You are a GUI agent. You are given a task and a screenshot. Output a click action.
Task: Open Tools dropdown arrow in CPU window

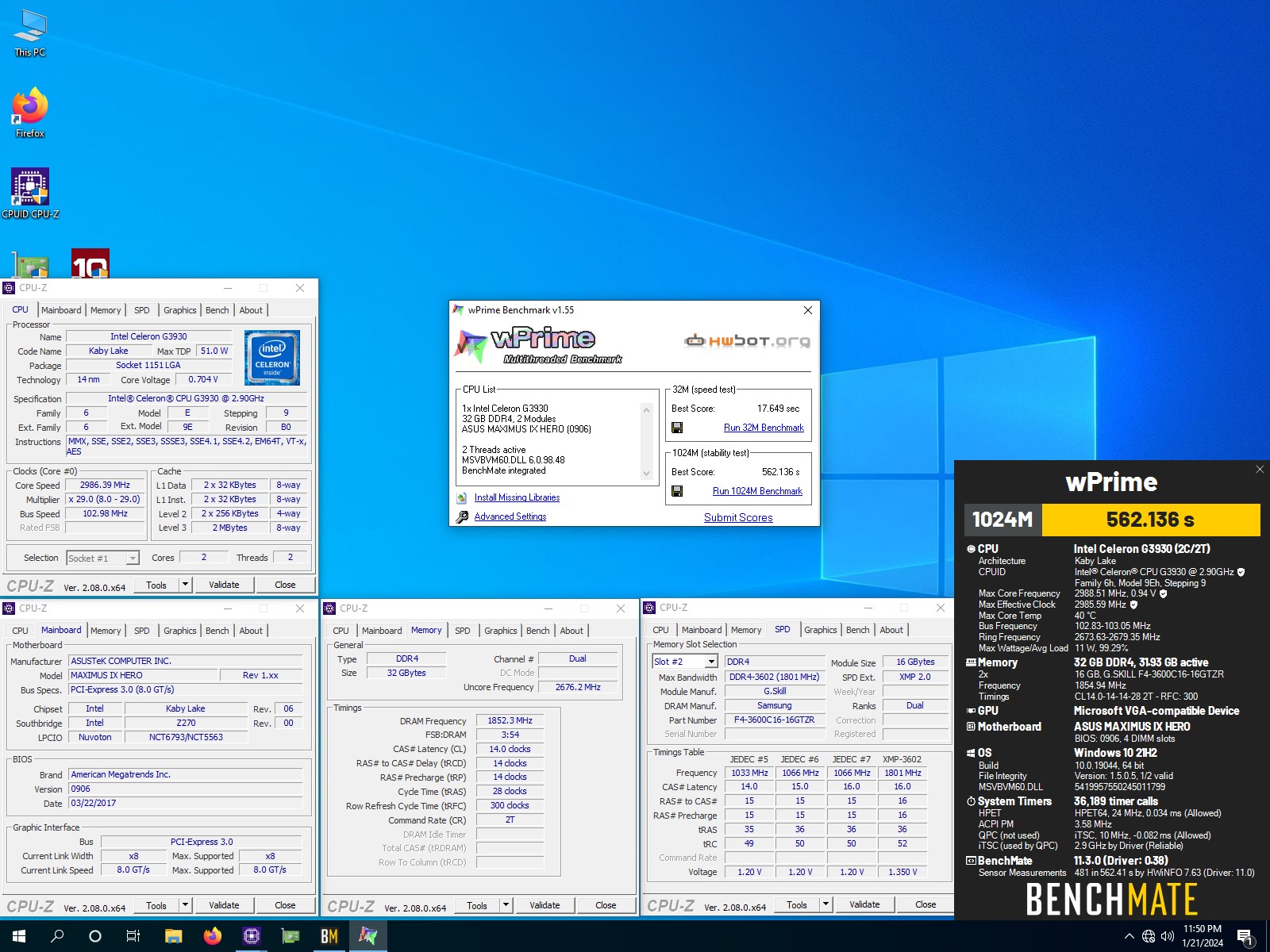186,585
